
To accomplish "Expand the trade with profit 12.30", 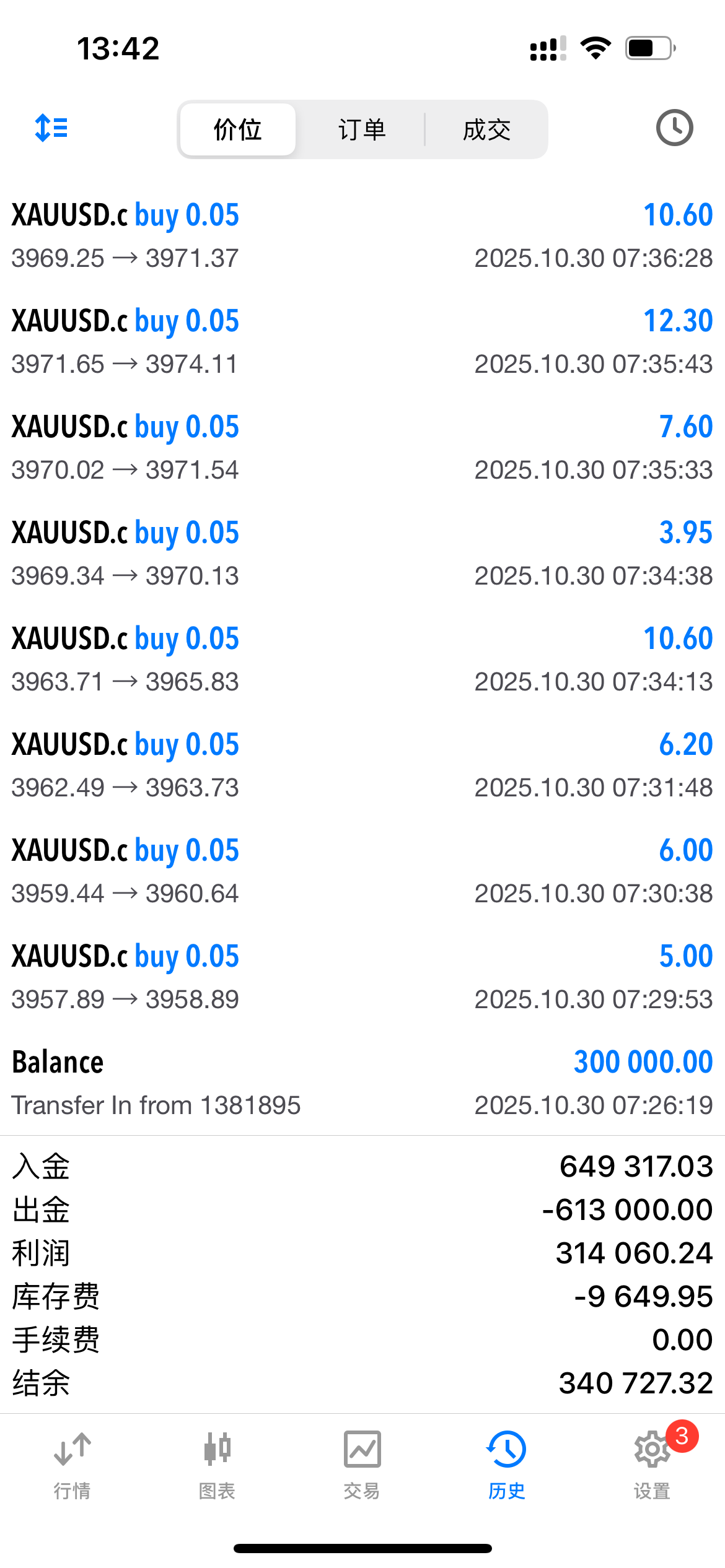I will [x=362, y=342].
